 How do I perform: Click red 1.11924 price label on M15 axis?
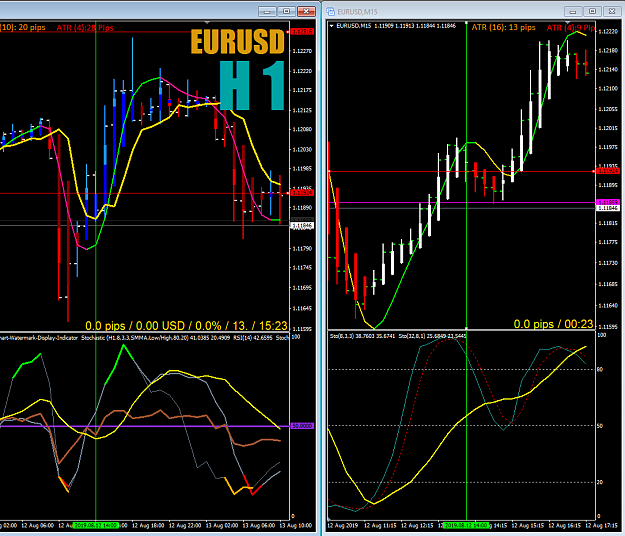point(607,171)
